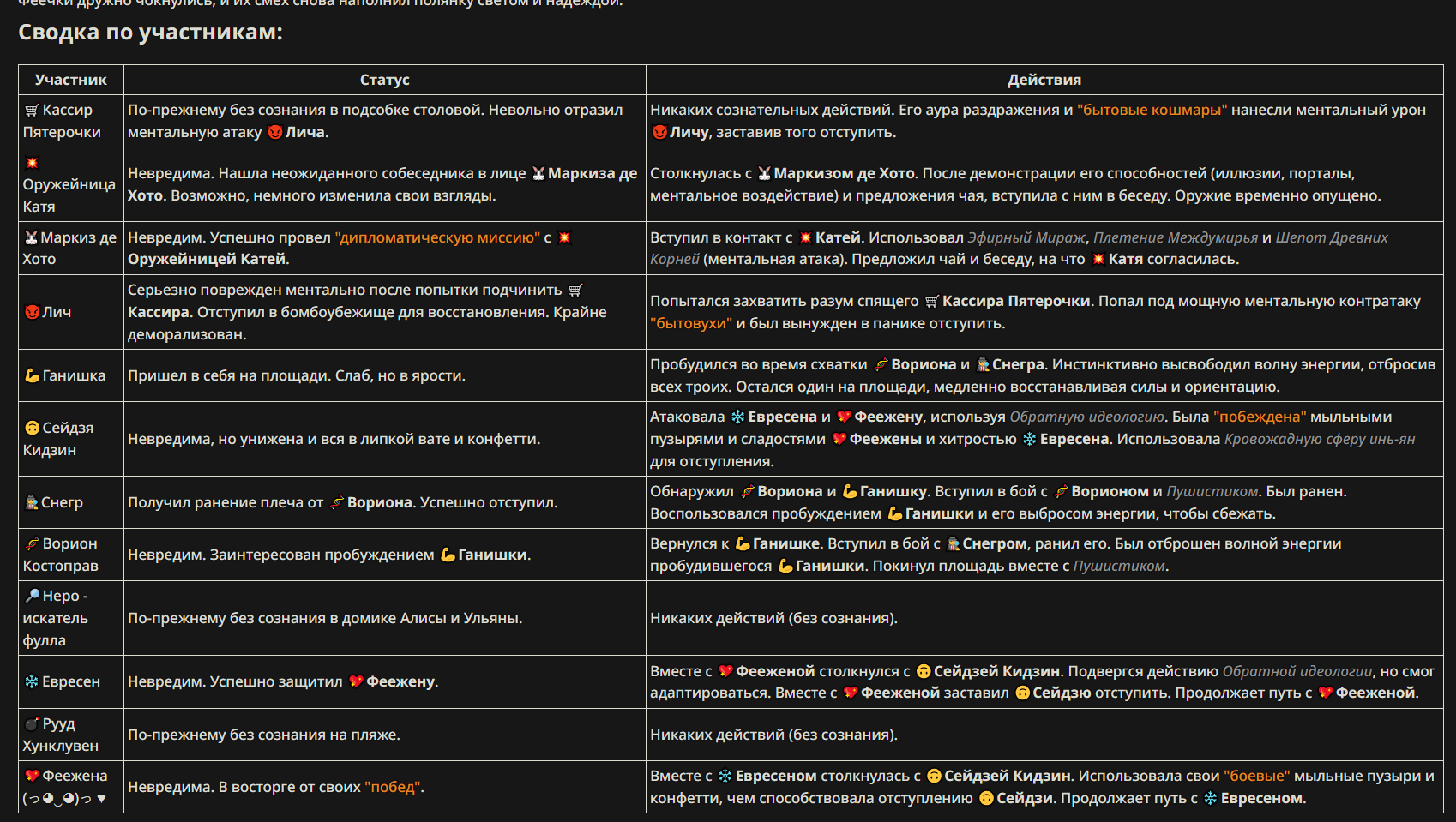This screenshot has height=822, width=1456.
Task: Click participant name 'Ворион Костоправ'
Action: pos(62,555)
